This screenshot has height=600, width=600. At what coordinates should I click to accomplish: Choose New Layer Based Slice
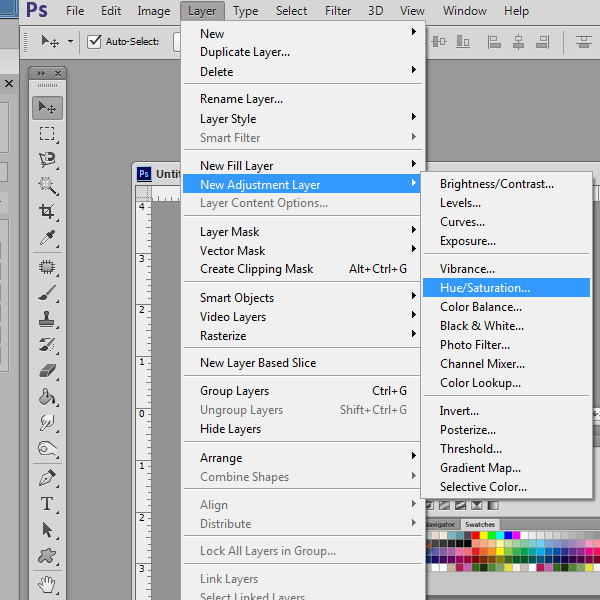[x=258, y=363]
